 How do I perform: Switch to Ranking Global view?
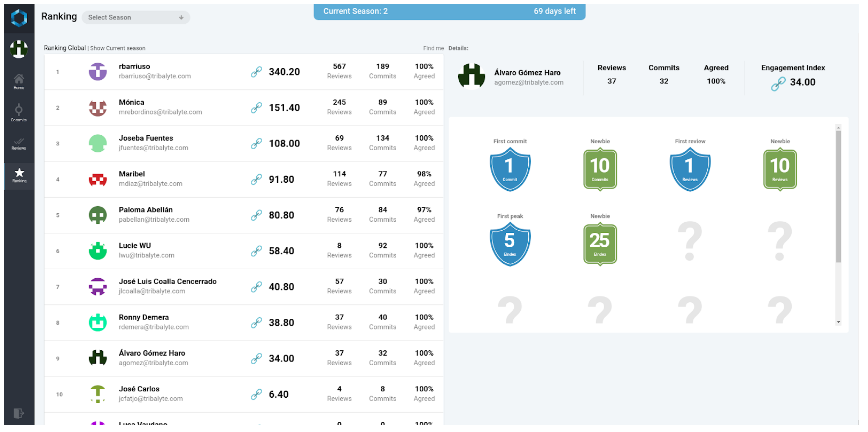point(64,47)
